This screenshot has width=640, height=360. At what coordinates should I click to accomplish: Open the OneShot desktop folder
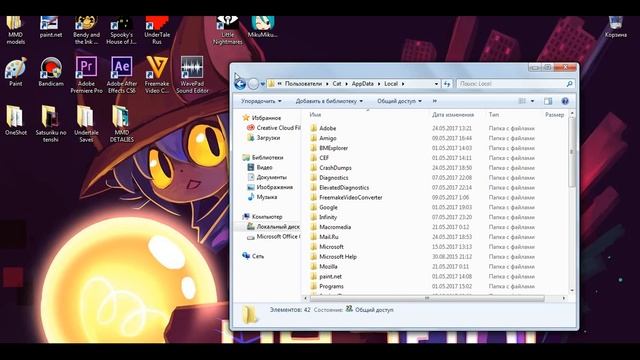pos(16,120)
